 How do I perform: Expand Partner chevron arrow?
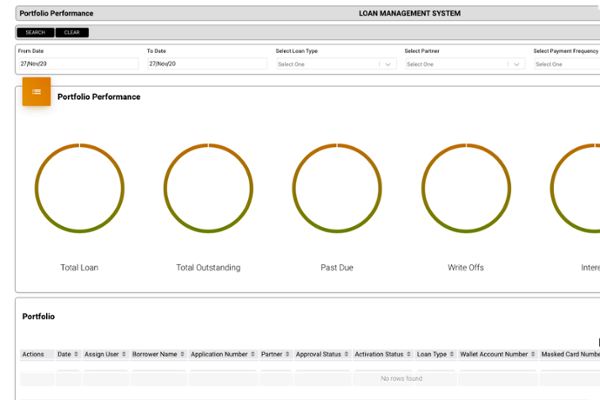pos(516,64)
